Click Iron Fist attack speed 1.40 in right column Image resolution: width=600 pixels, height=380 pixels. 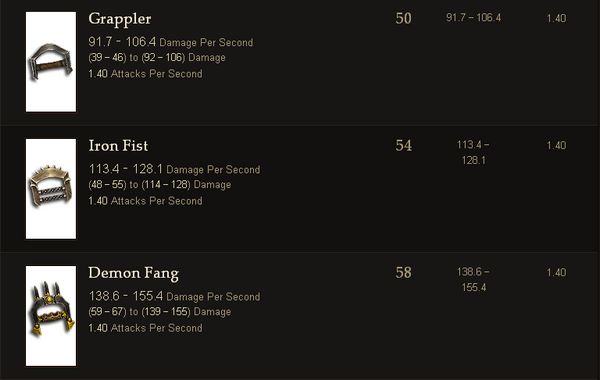click(556, 145)
